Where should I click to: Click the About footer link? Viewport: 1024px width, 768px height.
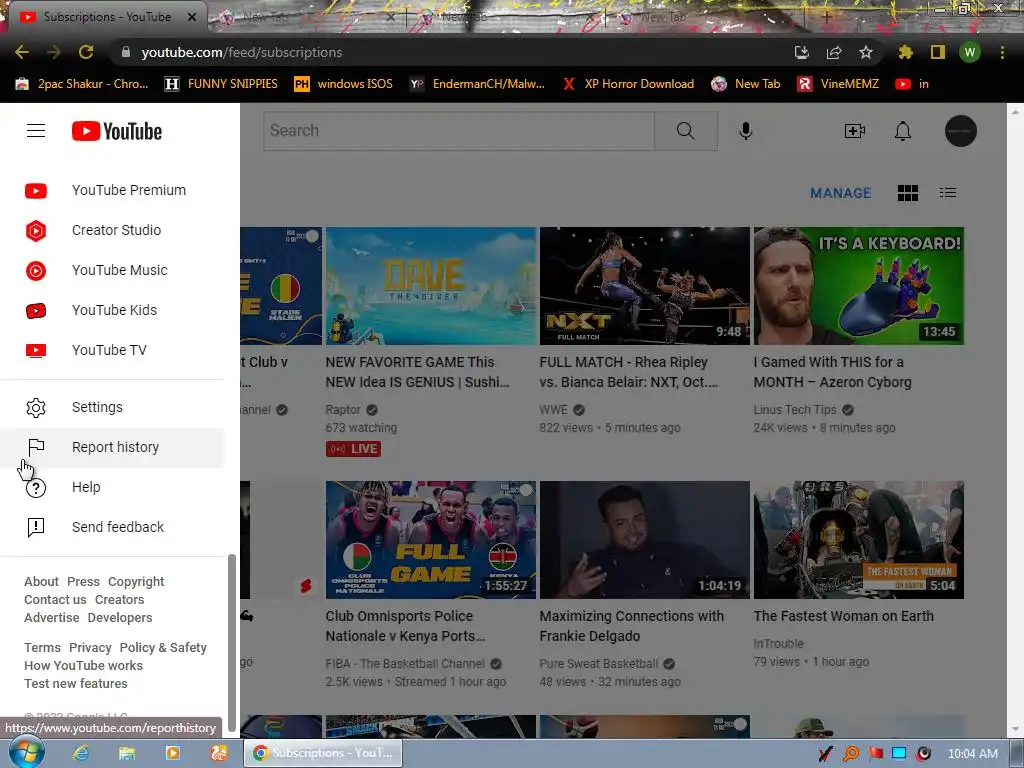point(41,581)
